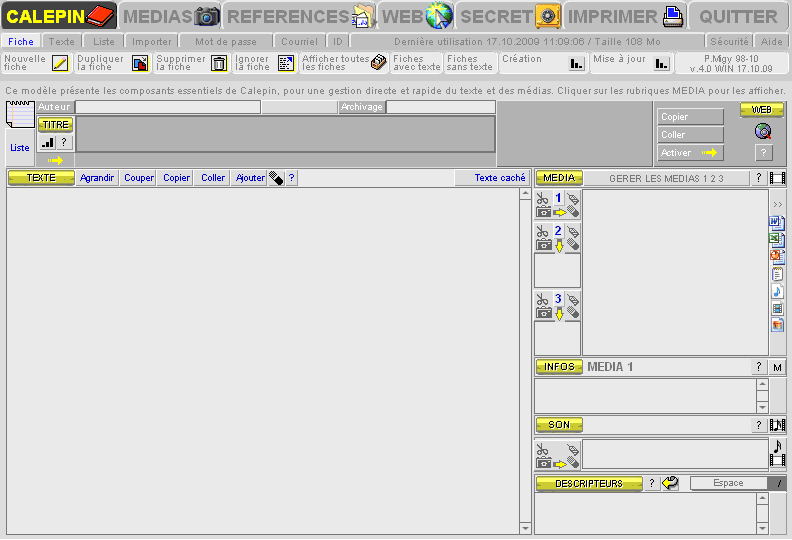Click the yellow WEB button
The height and width of the screenshot is (540, 792).
tap(762, 110)
